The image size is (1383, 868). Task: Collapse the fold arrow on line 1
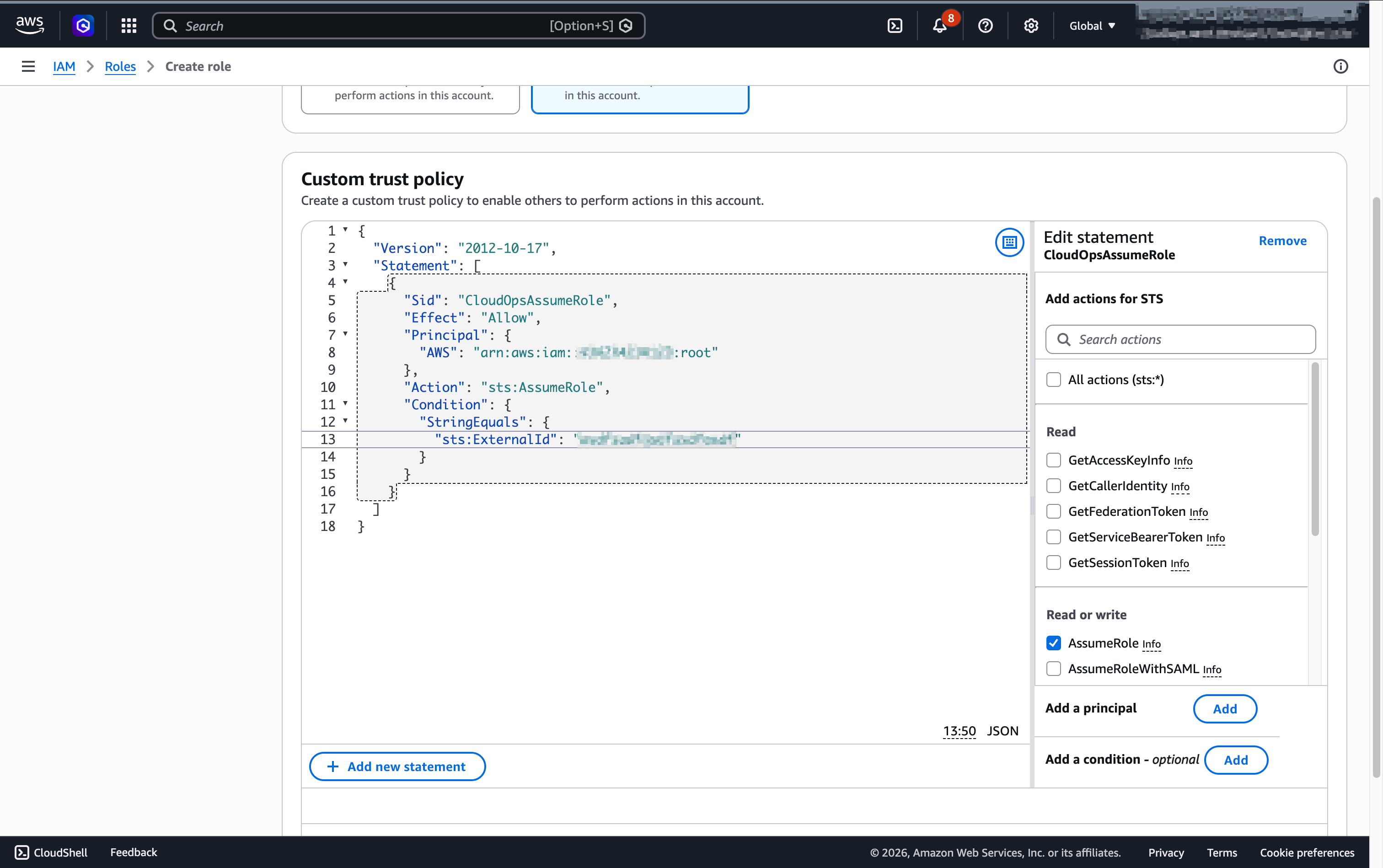pos(345,230)
